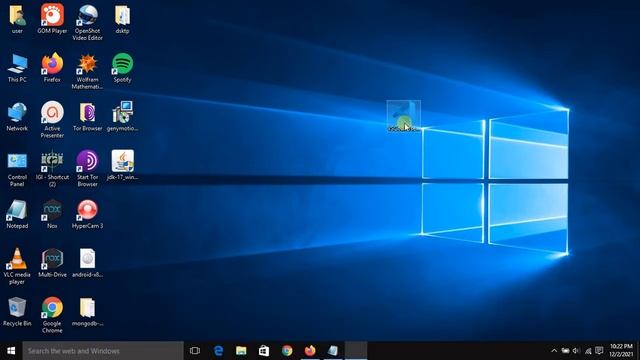Open the Windows Start menu
This screenshot has width=640, height=360.
[11, 351]
